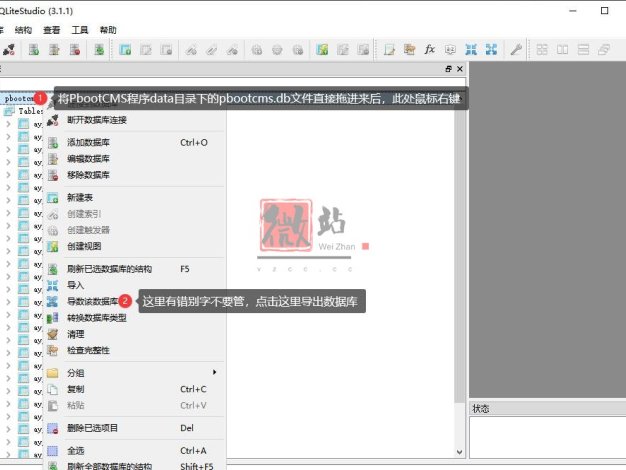The height and width of the screenshot is (470, 626).
Task: Choose 移除数据库 in context menu
Action: (135, 175)
